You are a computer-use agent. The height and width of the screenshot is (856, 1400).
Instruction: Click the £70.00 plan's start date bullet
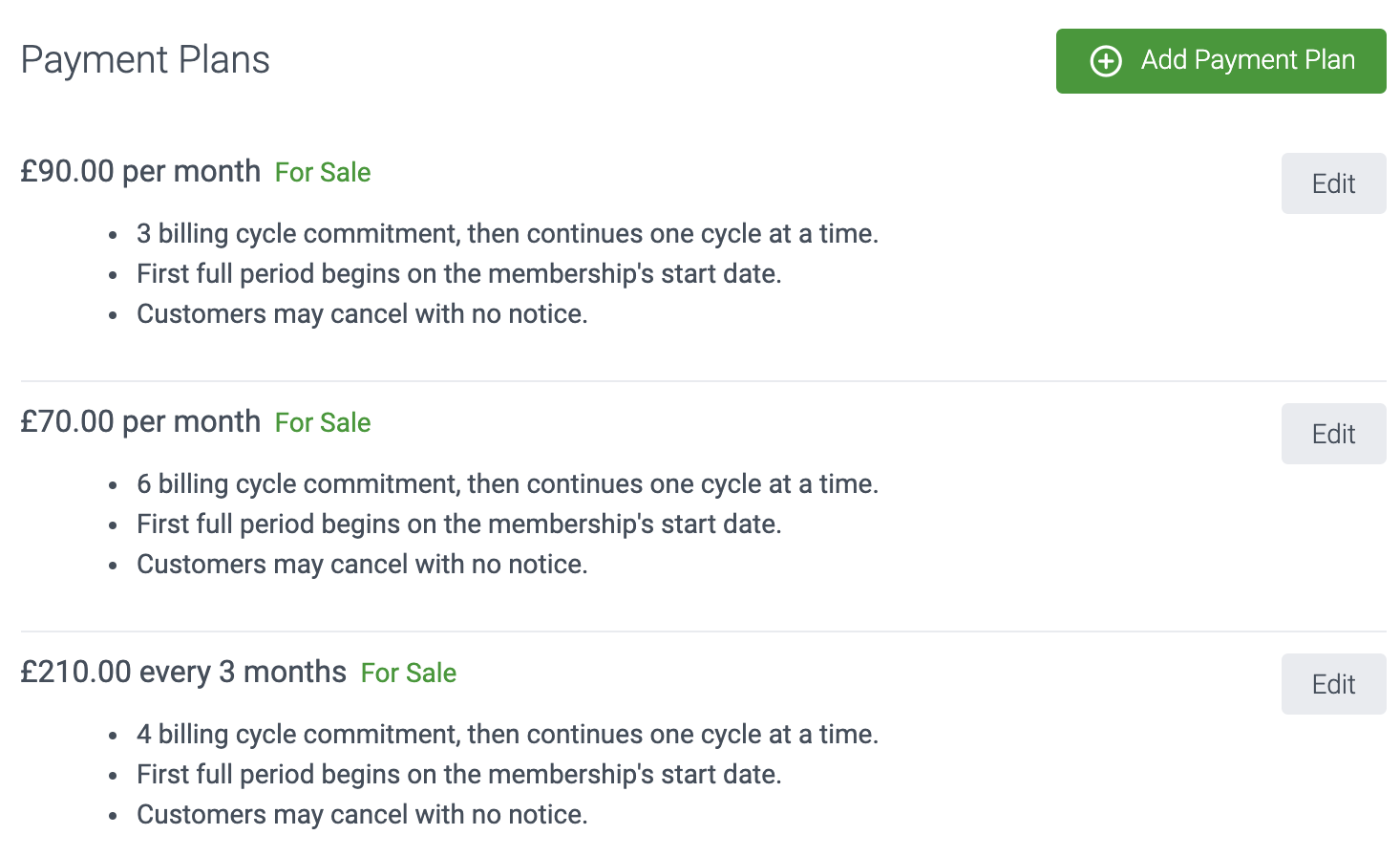click(x=459, y=524)
